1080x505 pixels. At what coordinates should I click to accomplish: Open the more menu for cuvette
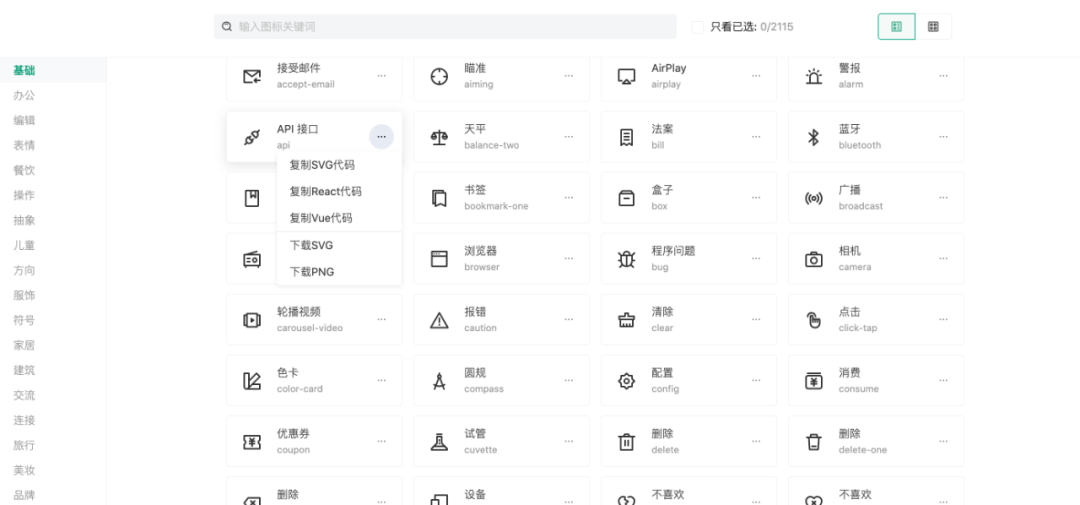[x=569, y=441]
